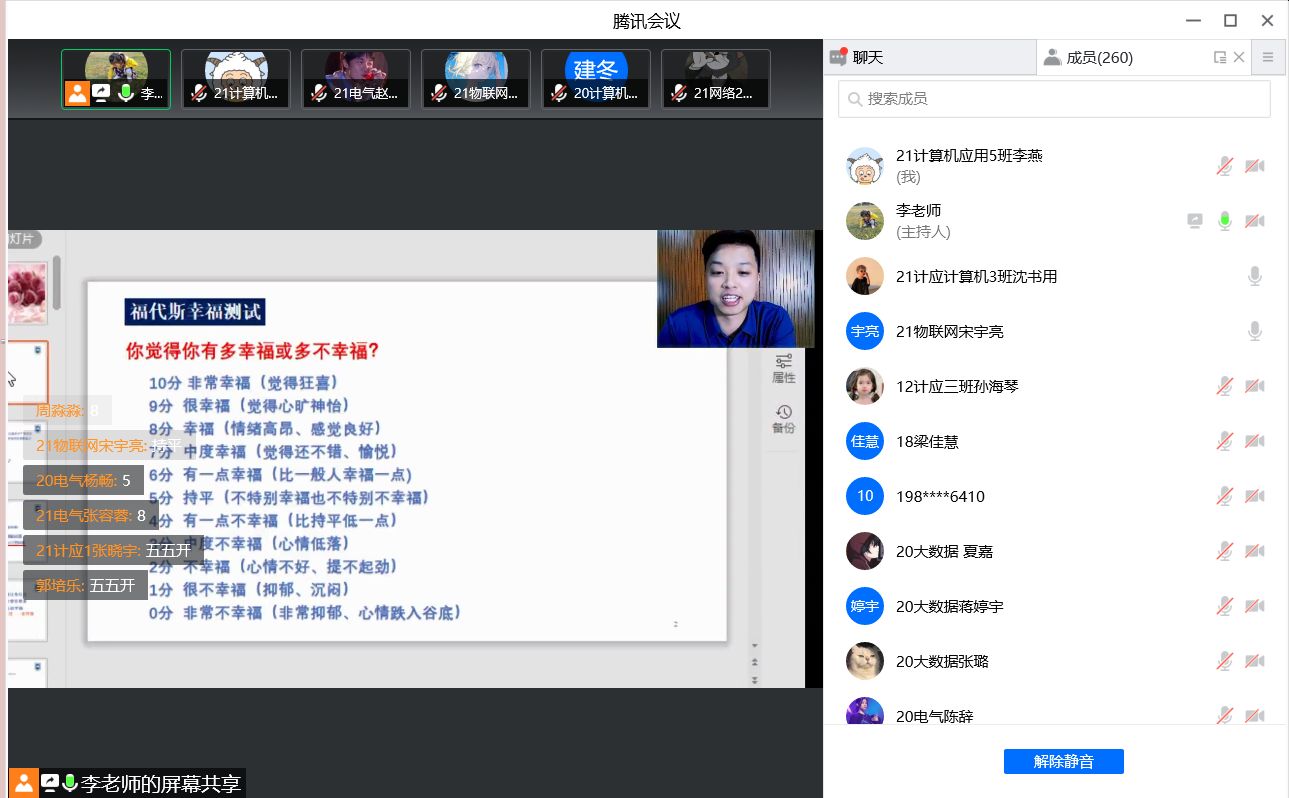The height and width of the screenshot is (798, 1289).
Task: Click the camera-off icon for 20大数据张璐
Action: coord(1254,661)
